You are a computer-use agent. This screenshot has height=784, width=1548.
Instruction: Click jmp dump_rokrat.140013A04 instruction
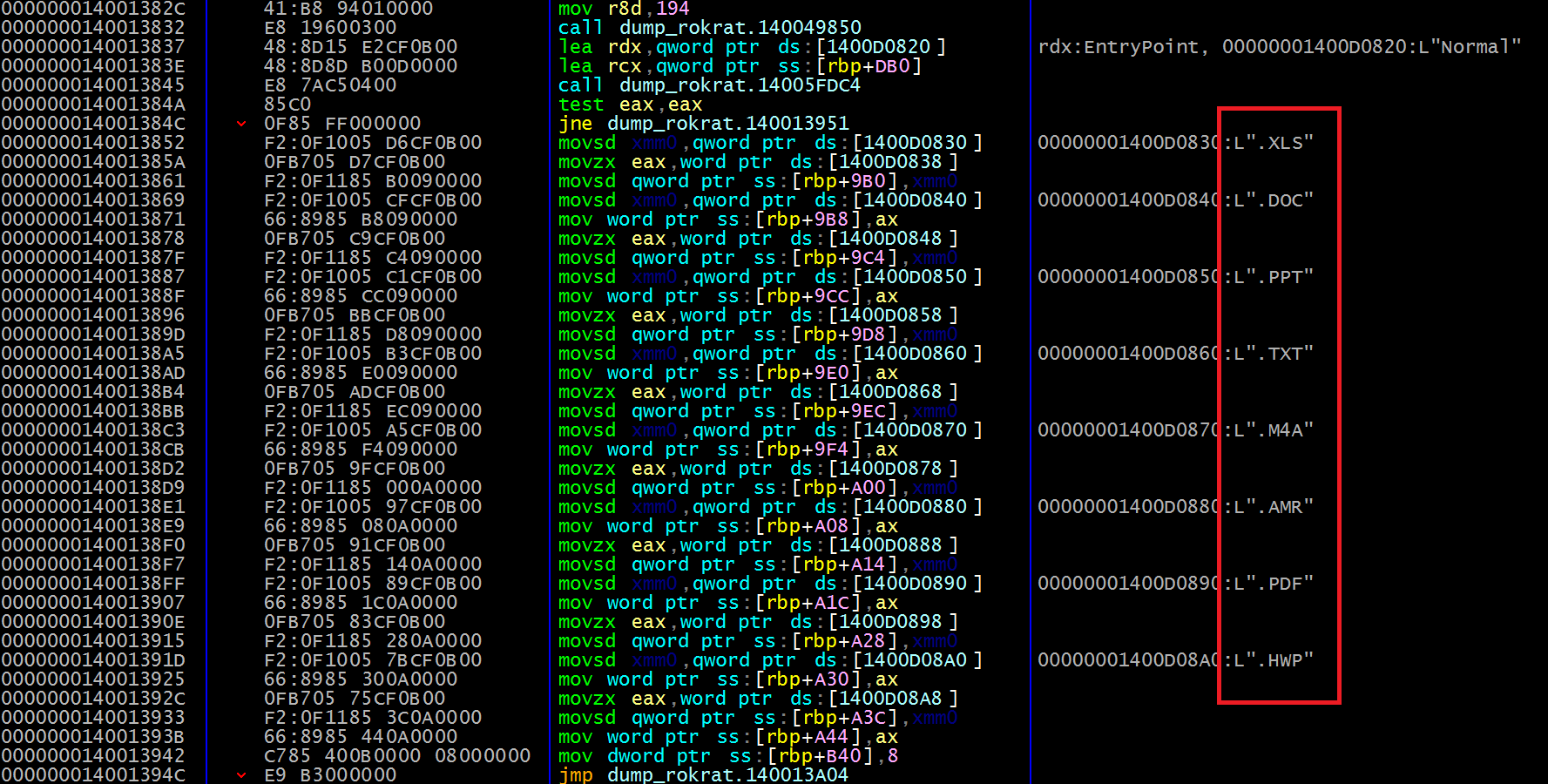[x=703, y=774]
